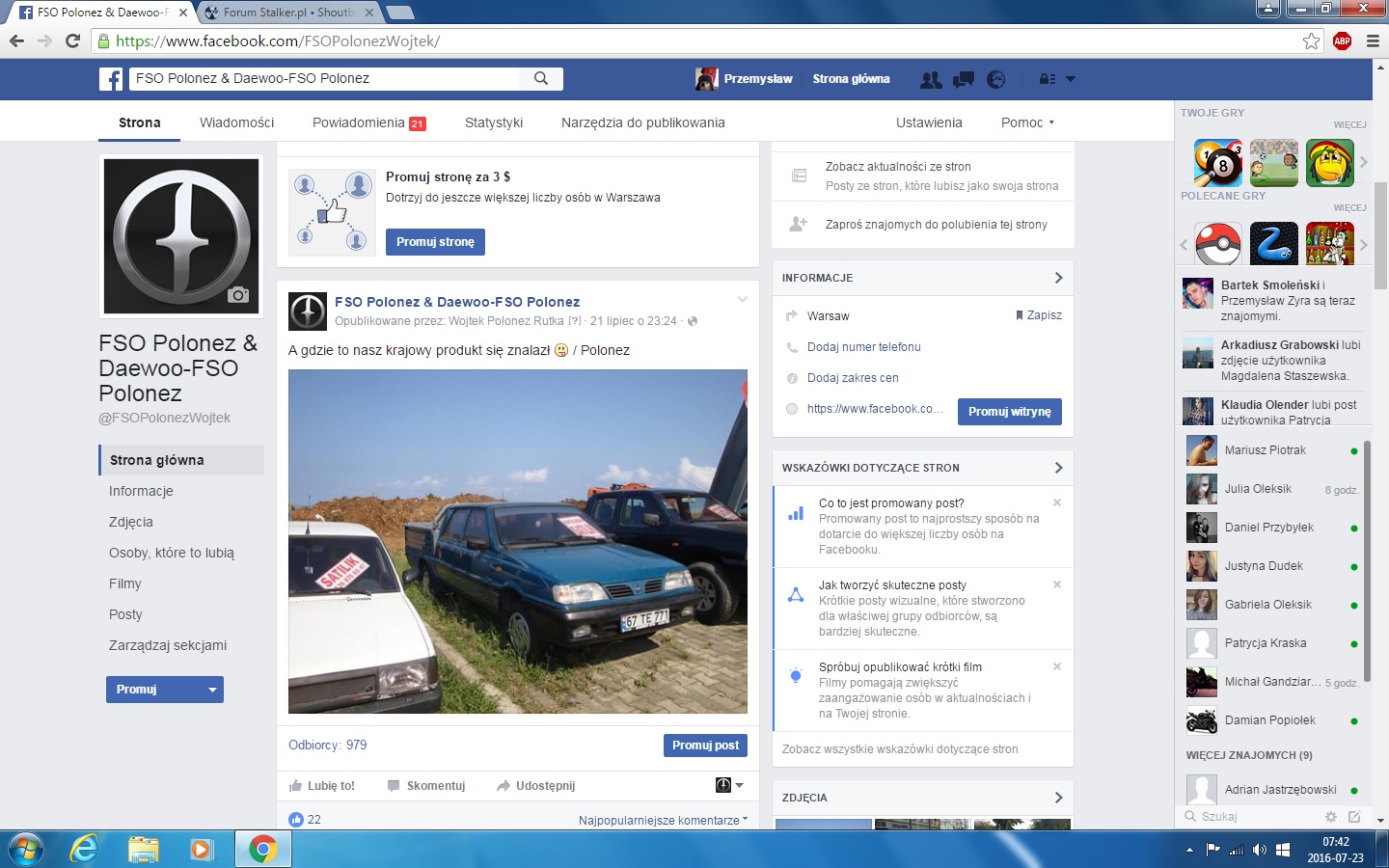Open Windows Start button
The height and width of the screenshot is (868, 1389).
point(25,849)
